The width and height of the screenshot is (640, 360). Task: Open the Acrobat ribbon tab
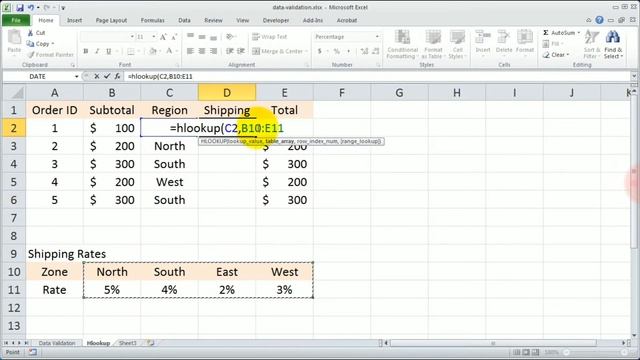(347, 20)
